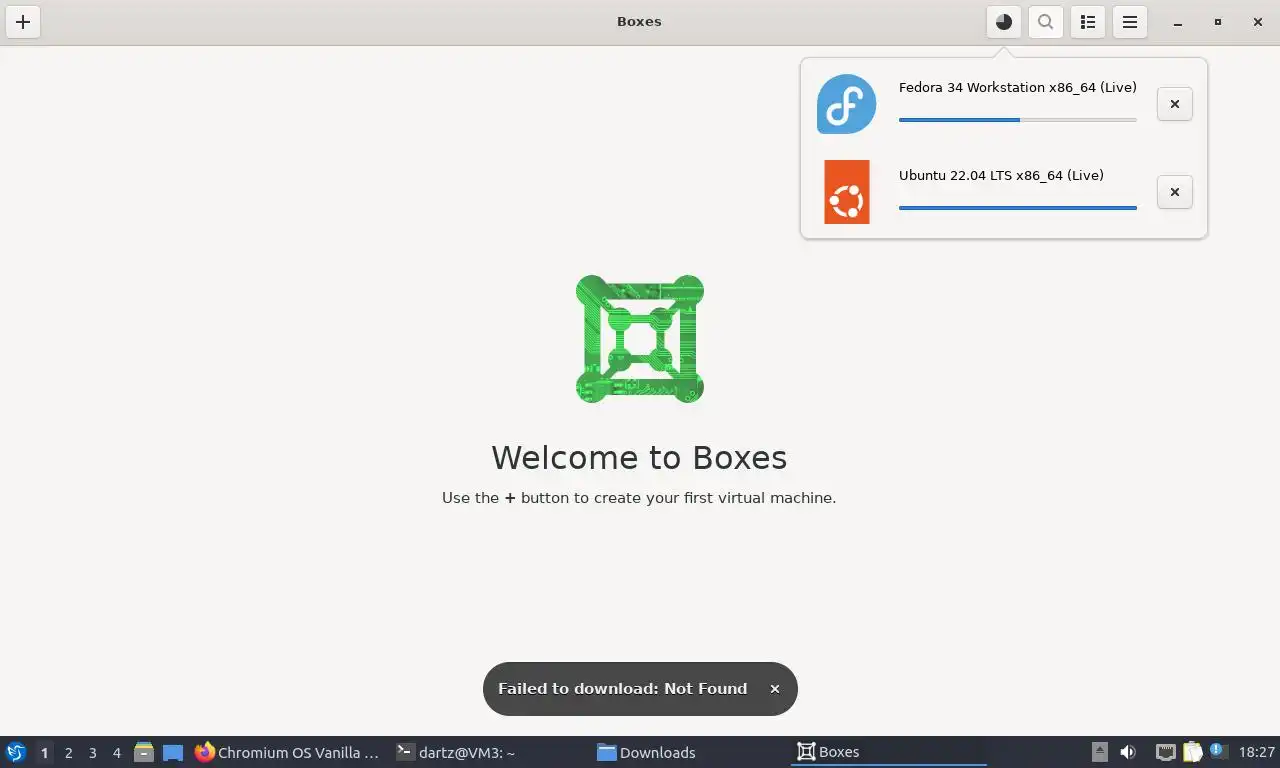This screenshot has height=768, width=1280.
Task: Open the Lubuntu start menu icon
Action: 16,753
